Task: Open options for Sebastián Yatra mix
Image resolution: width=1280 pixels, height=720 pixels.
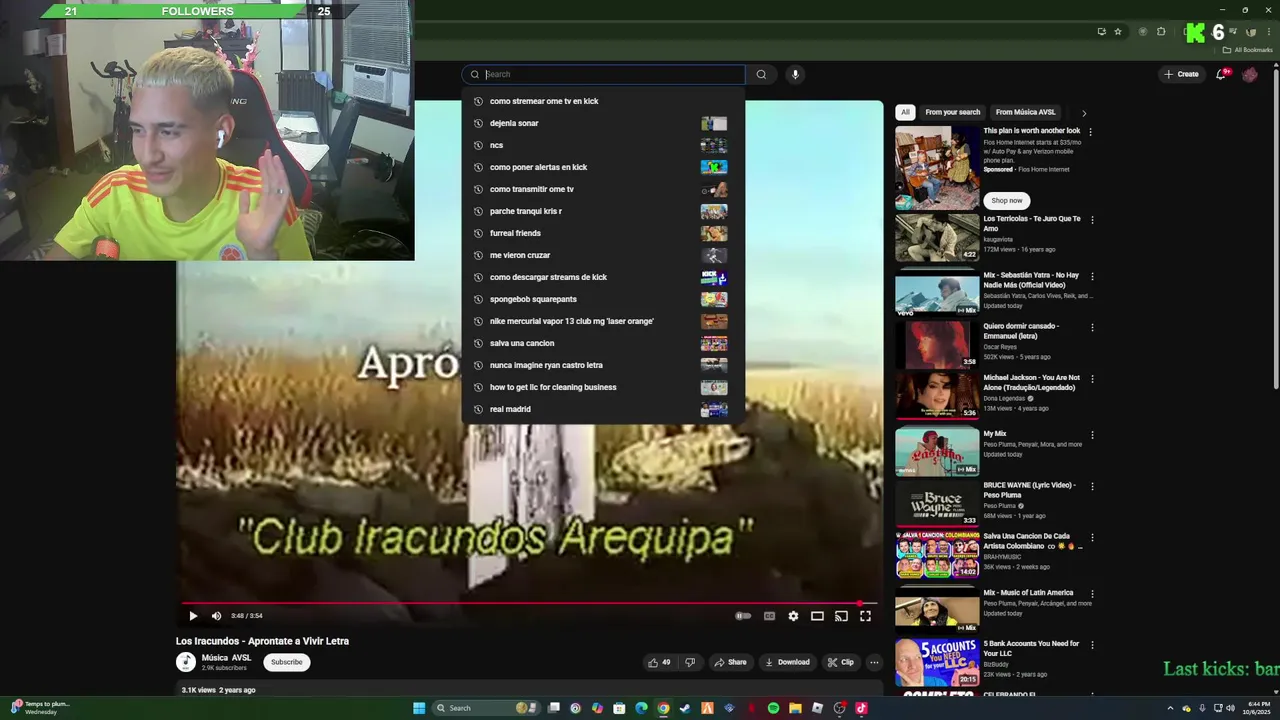Action: [x=1092, y=276]
